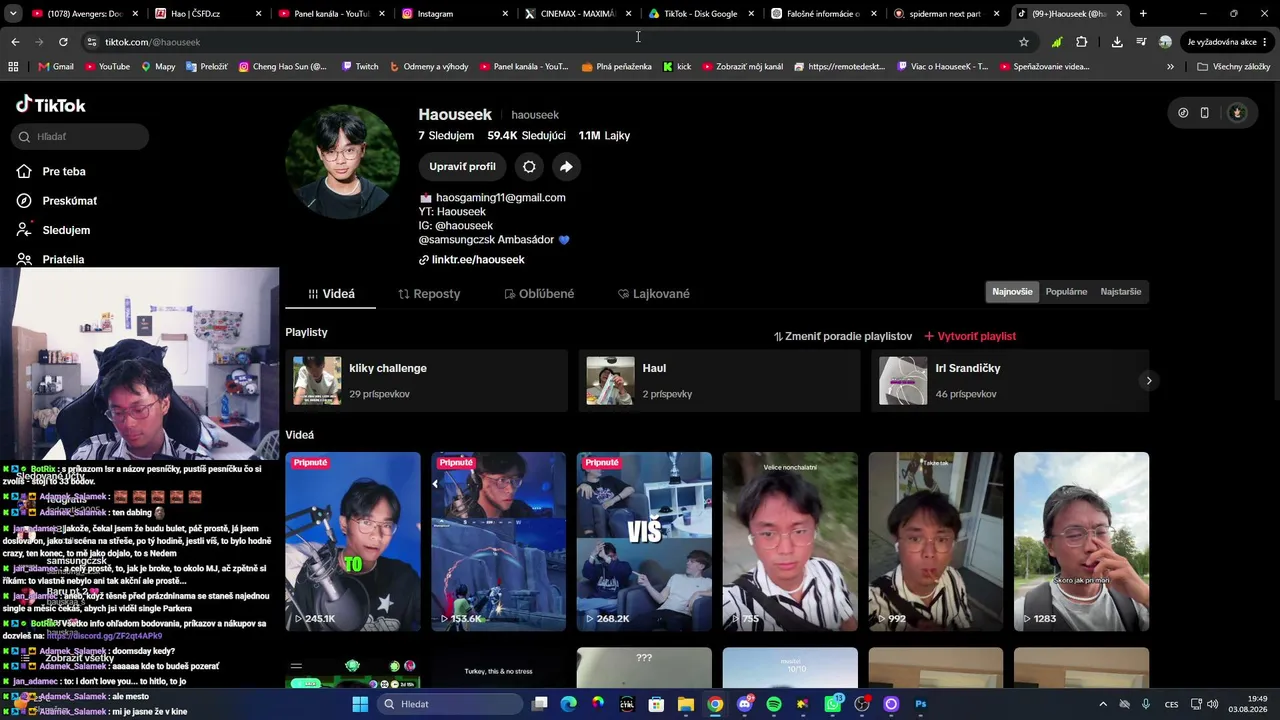The height and width of the screenshot is (720, 1280).
Task: Show Chrome downloads
Action: tap(1117, 42)
